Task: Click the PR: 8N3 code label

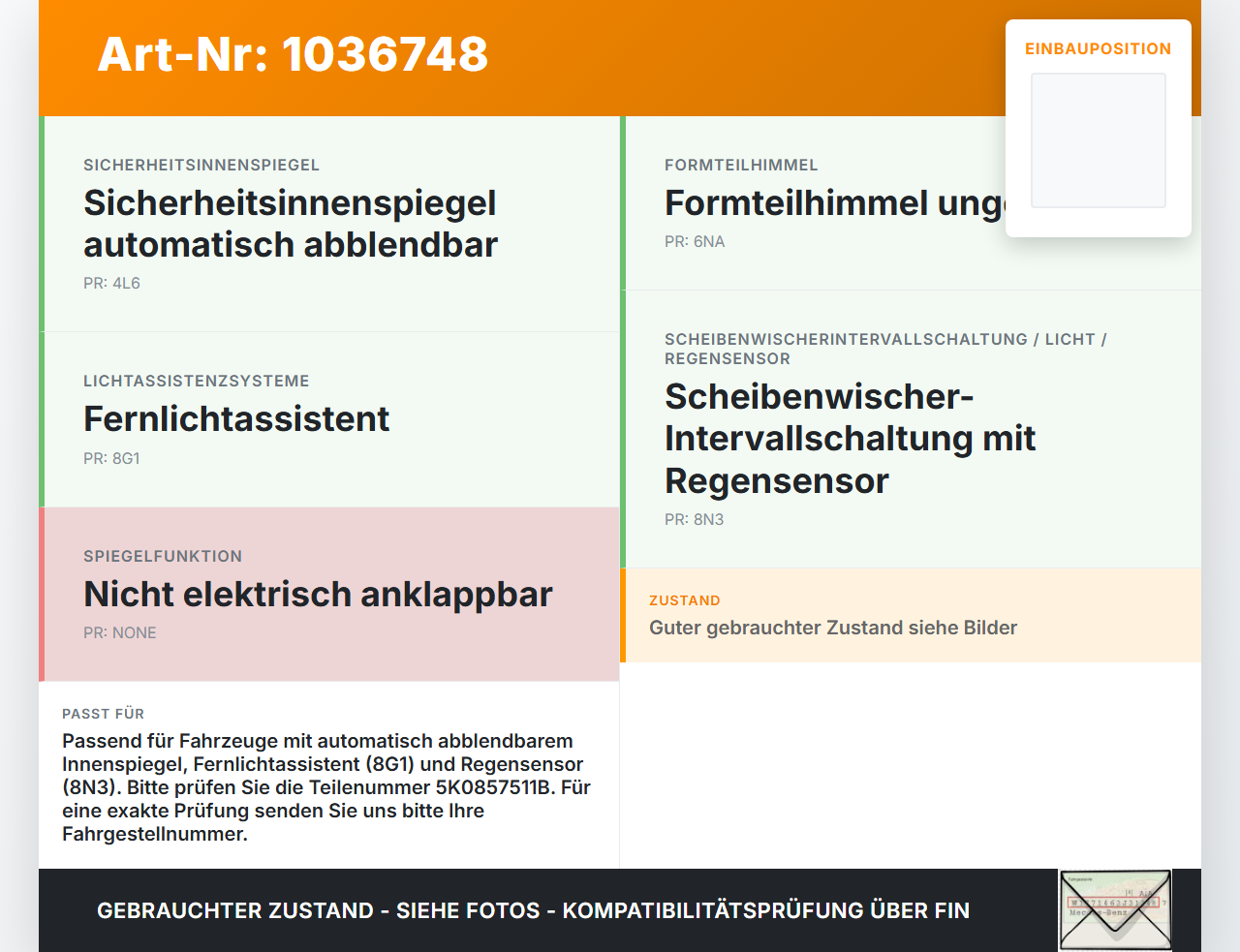Action: (695, 519)
